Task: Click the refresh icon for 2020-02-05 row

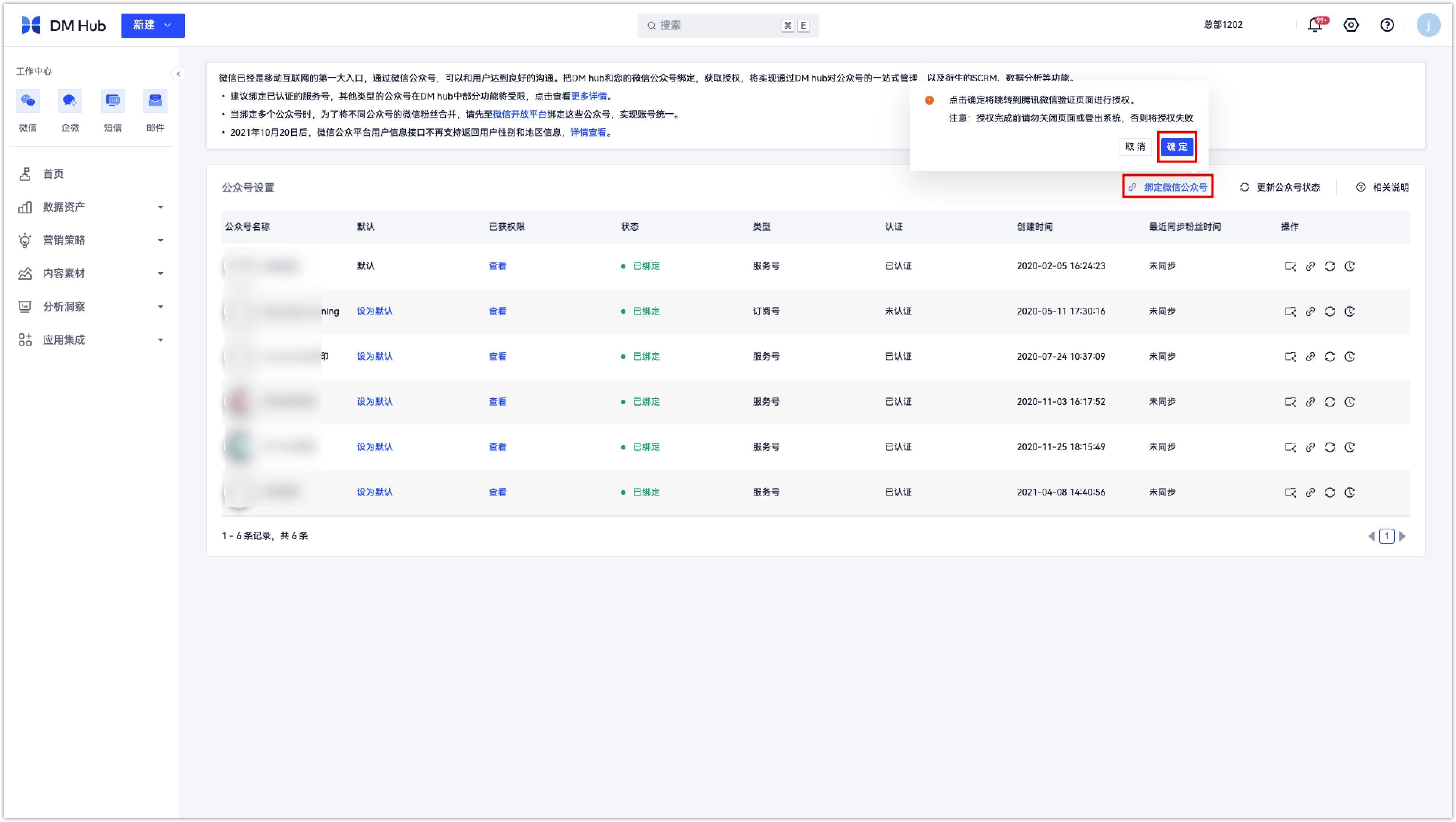Action: click(x=1330, y=266)
